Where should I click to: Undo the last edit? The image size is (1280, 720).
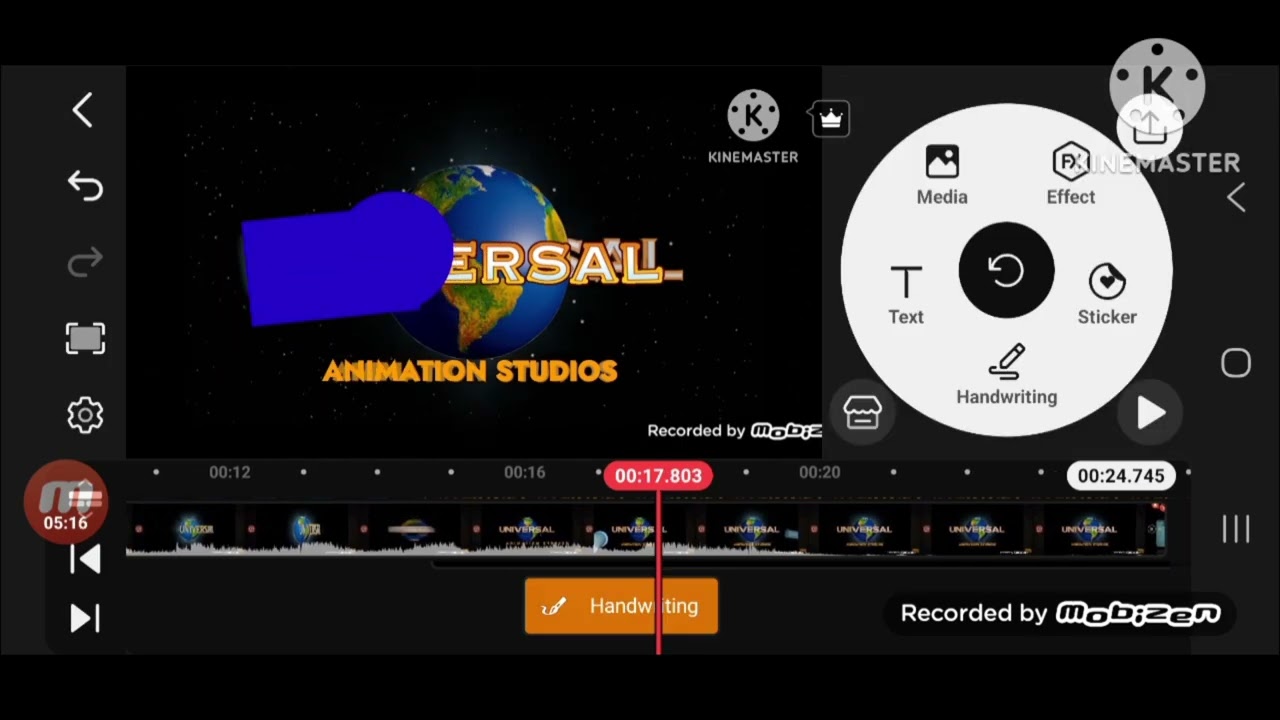pos(85,186)
